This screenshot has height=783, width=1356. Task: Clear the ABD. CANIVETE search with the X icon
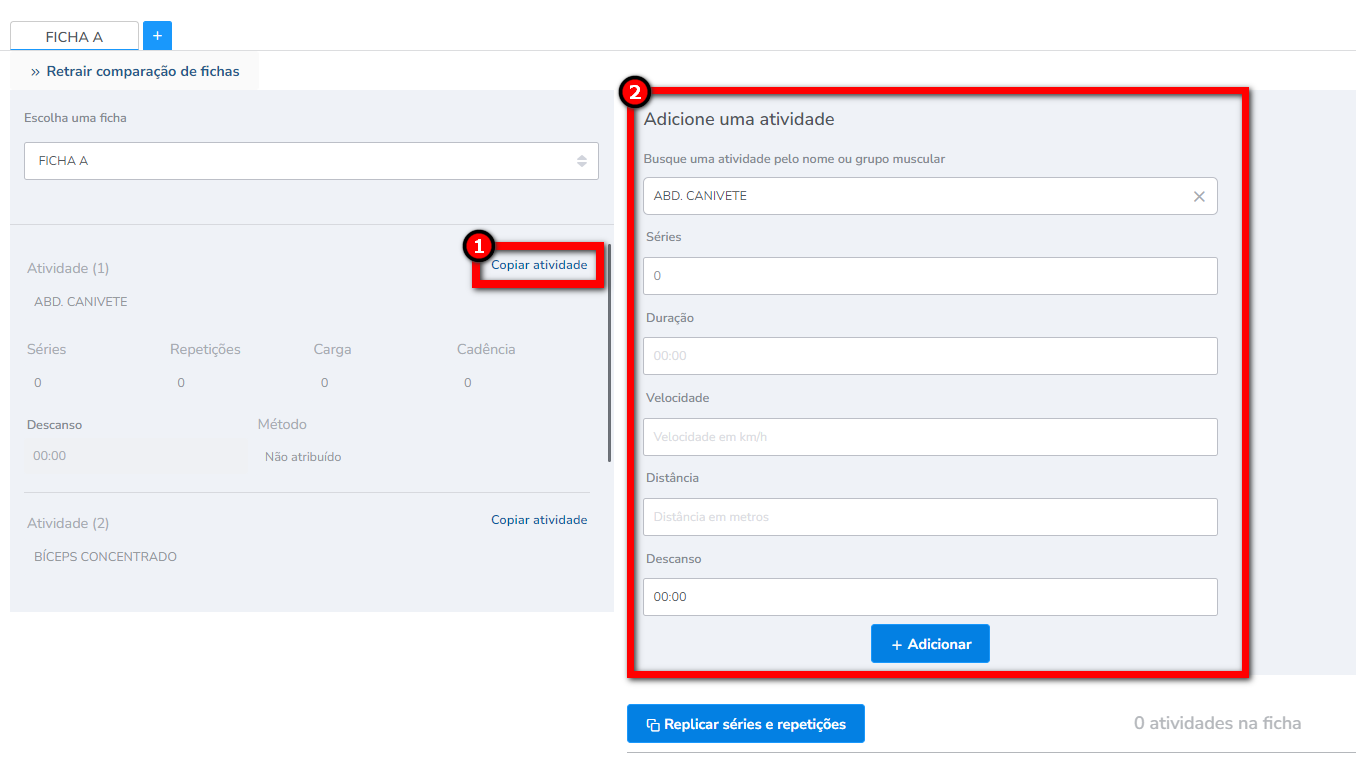point(1199,197)
